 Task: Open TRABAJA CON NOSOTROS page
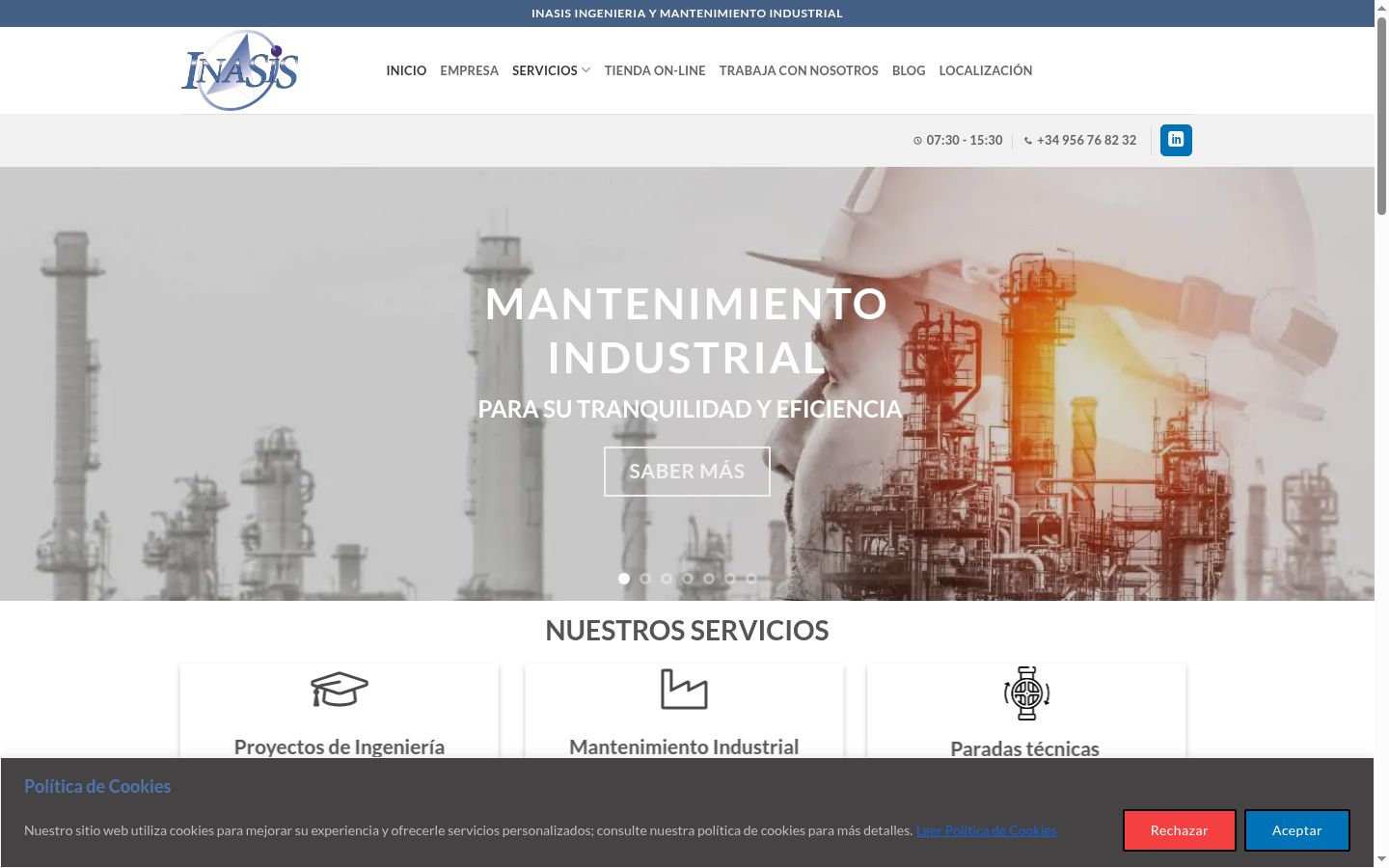[x=799, y=70]
